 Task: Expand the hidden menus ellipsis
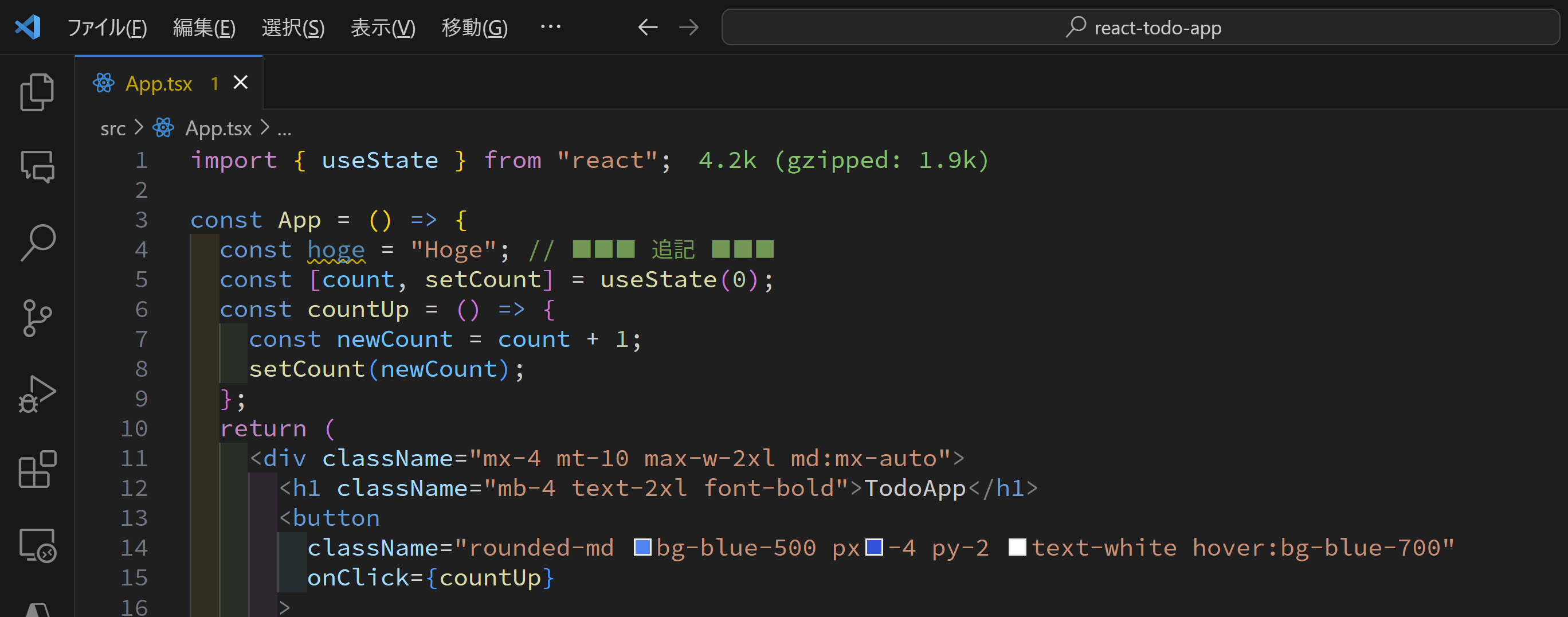pyautogui.click(x=550, y=28)
